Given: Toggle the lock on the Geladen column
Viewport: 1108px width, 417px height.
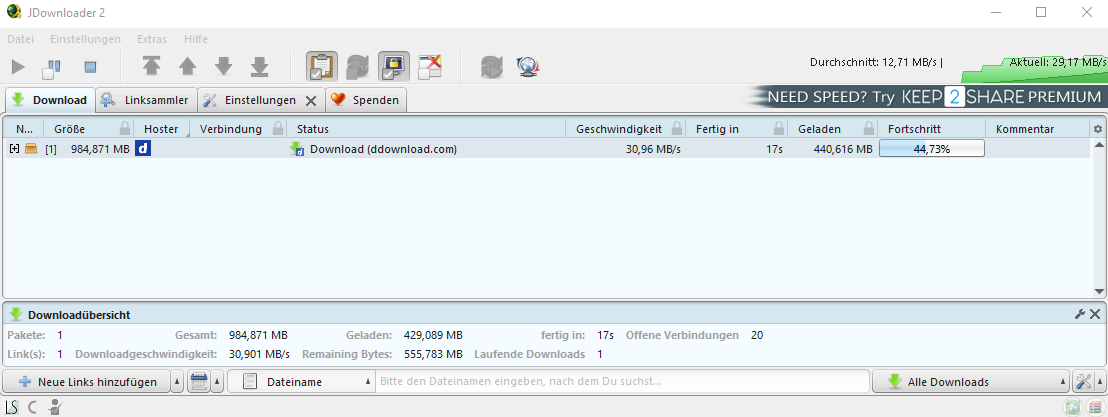Looking at the screenshot, I should [869, 129].
